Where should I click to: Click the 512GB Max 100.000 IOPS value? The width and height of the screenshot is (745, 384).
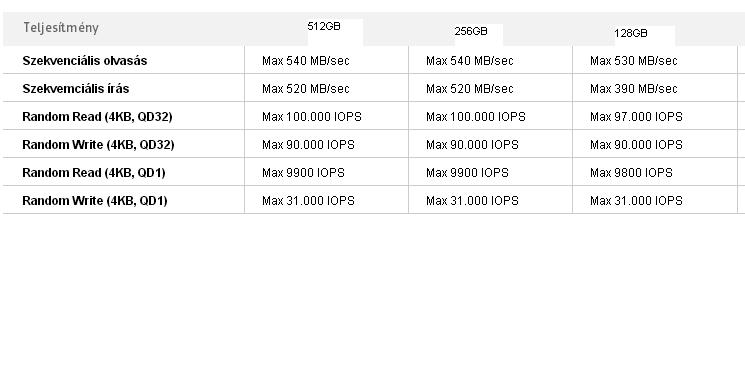312,117
